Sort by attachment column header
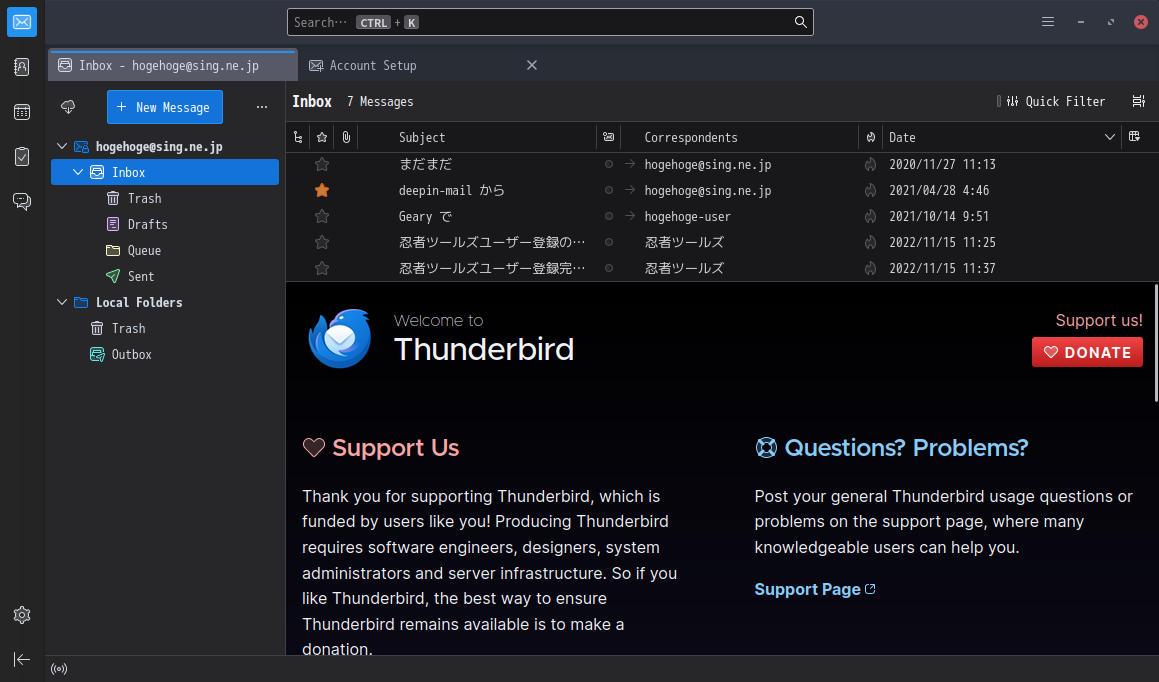 346,137
